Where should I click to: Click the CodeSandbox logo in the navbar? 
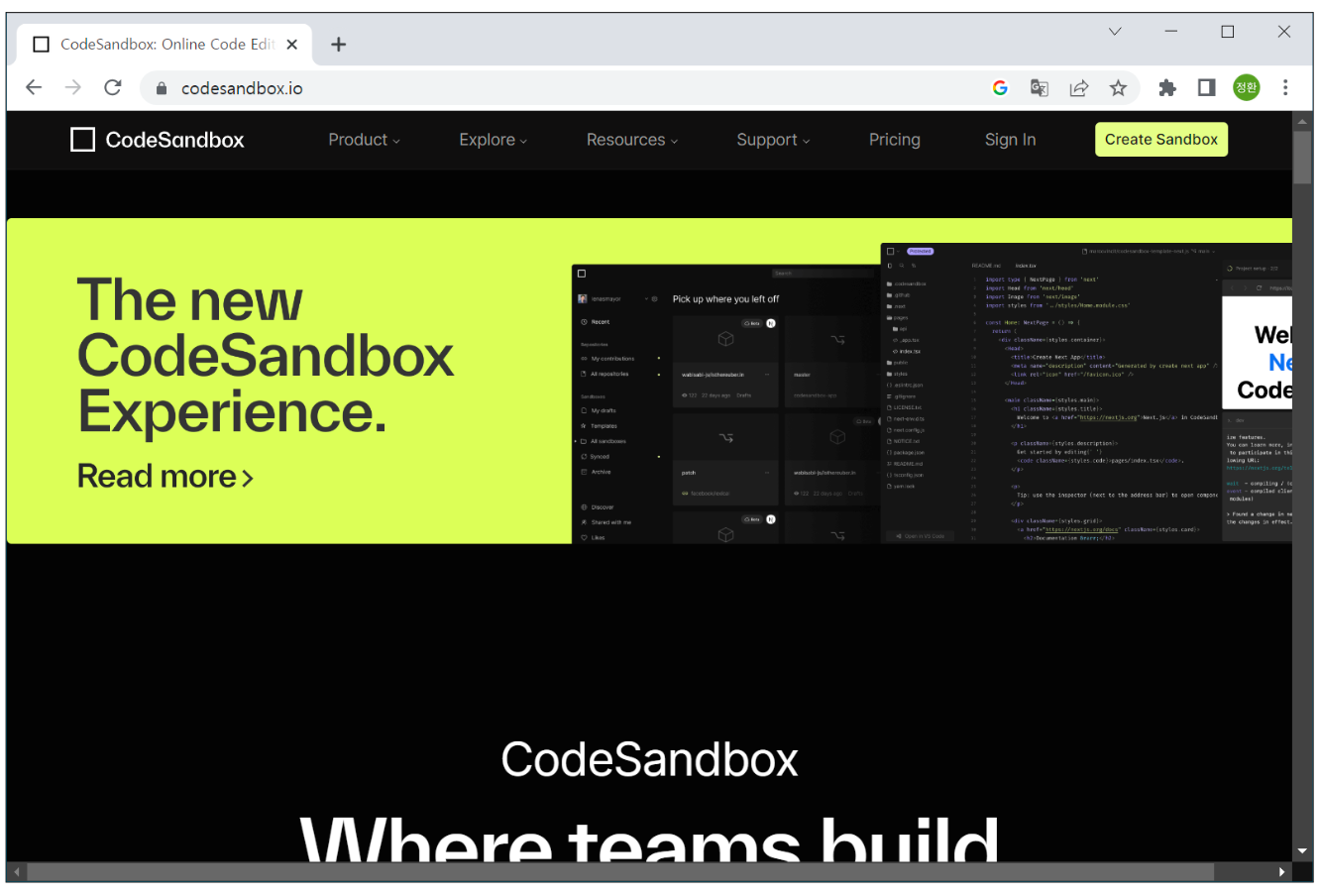(158, 140)
